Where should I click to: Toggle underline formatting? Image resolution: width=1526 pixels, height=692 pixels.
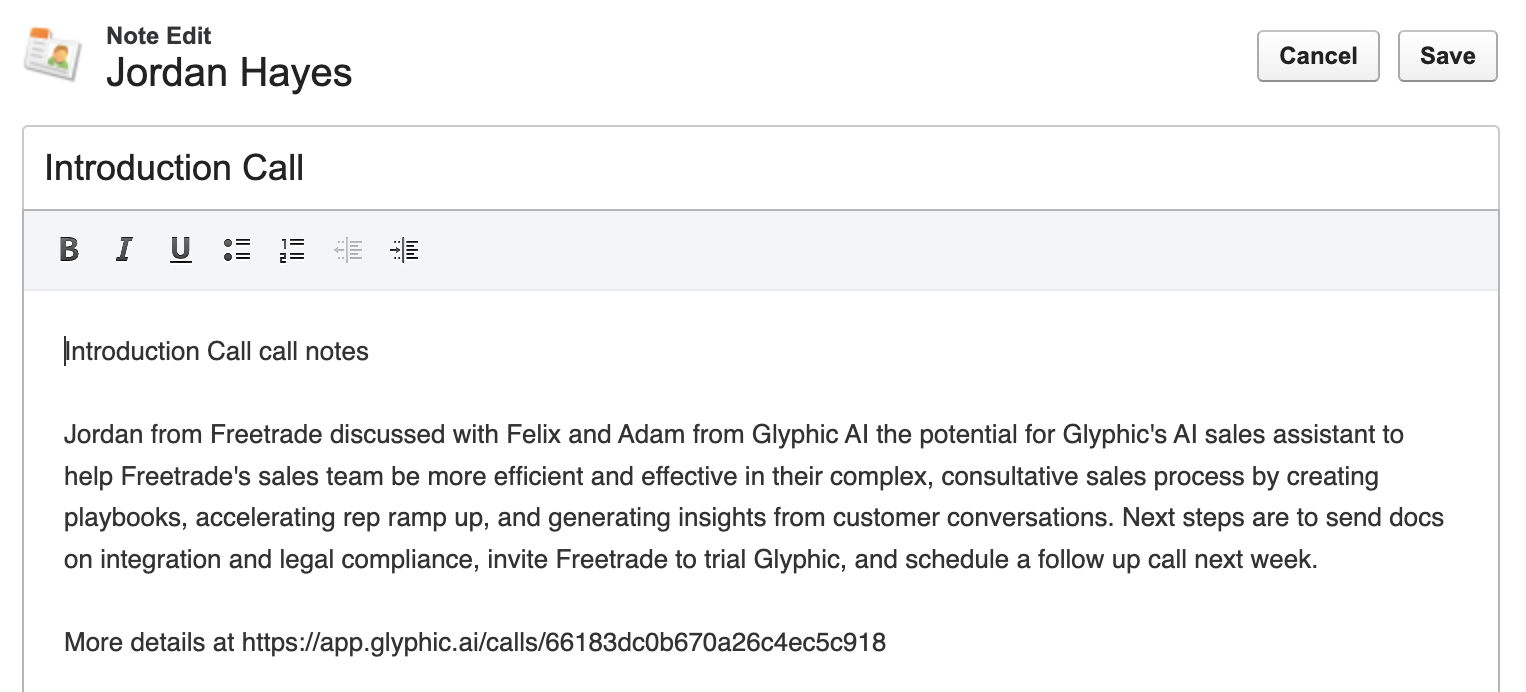(x=180, y=249)
